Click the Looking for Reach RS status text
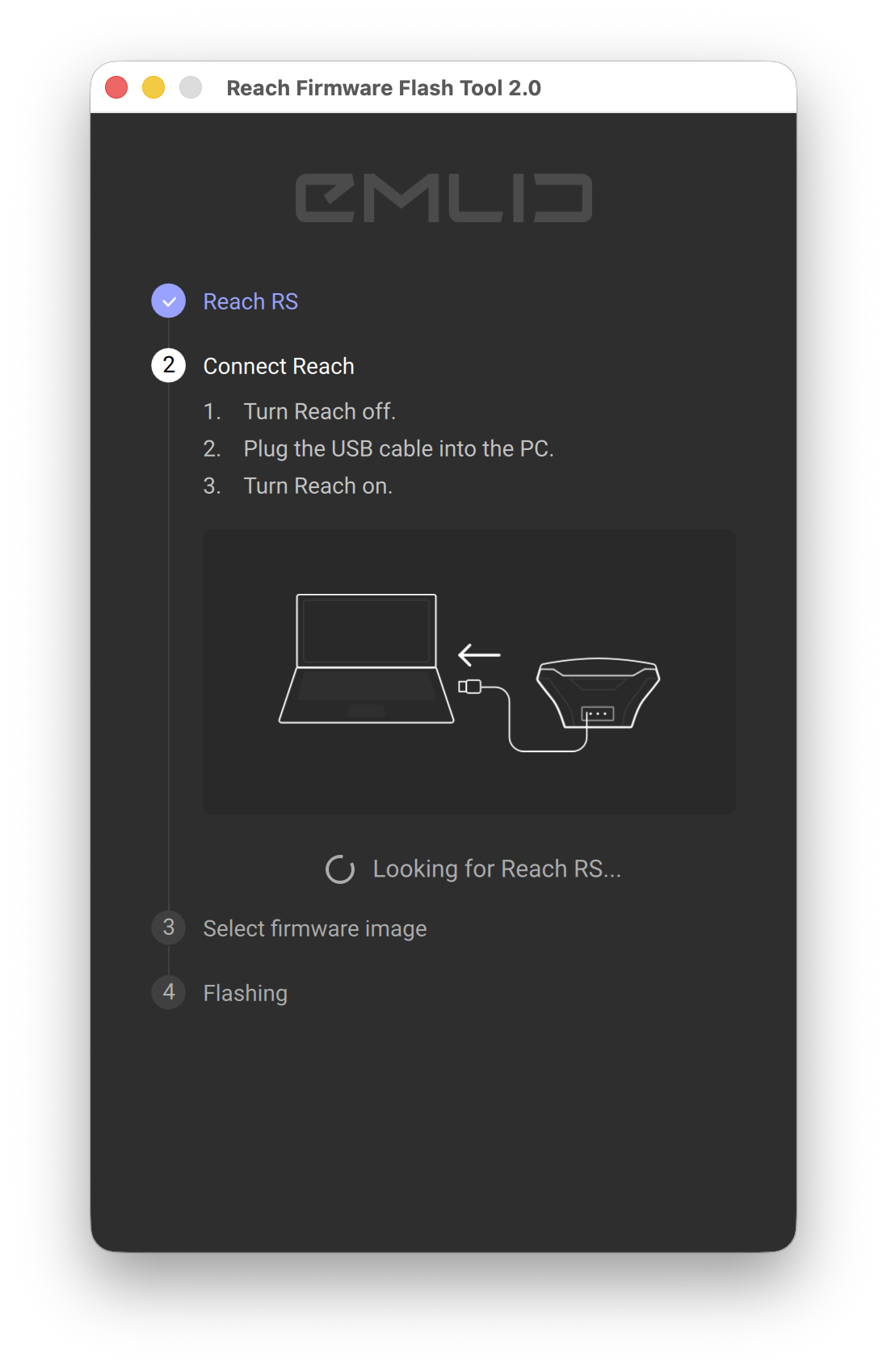The image size is (887, 1372). pos(497,869)
